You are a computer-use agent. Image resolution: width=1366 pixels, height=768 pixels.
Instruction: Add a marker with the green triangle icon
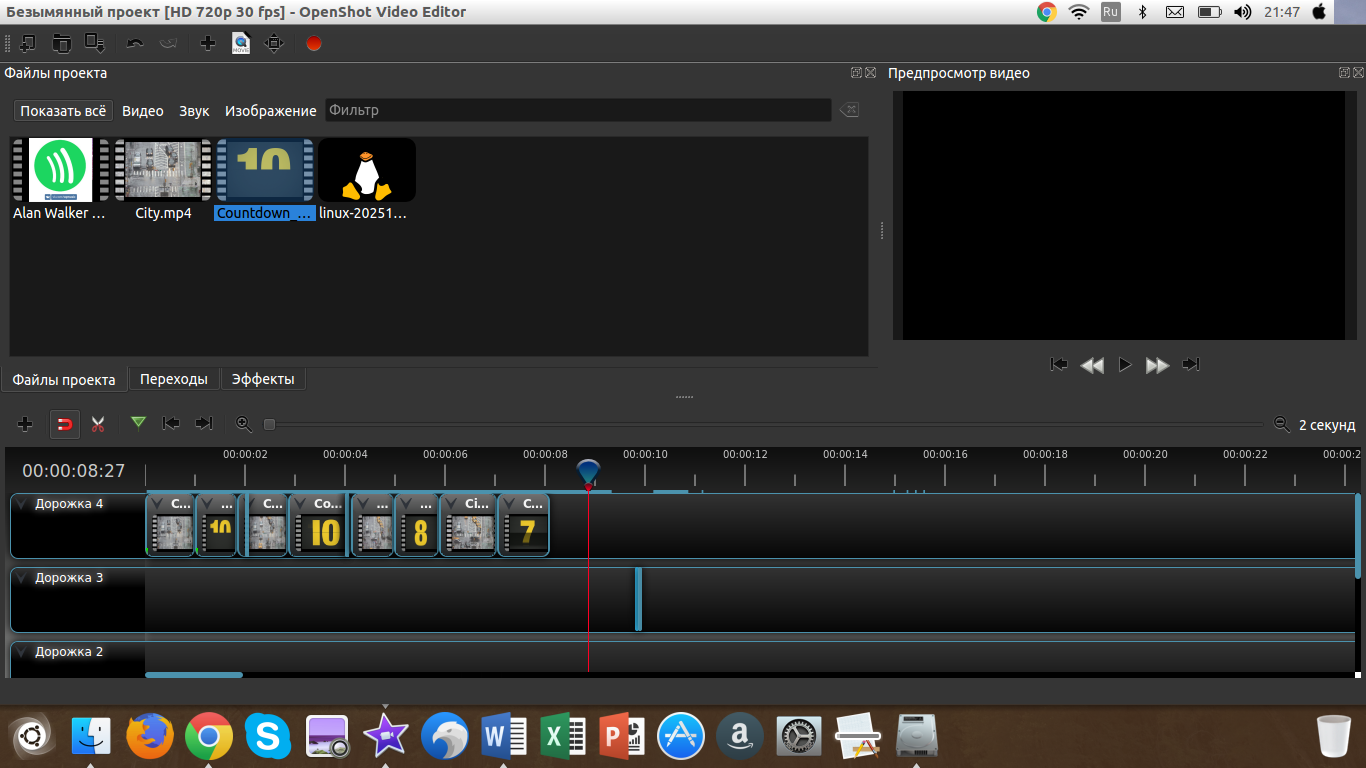(138, 423)
